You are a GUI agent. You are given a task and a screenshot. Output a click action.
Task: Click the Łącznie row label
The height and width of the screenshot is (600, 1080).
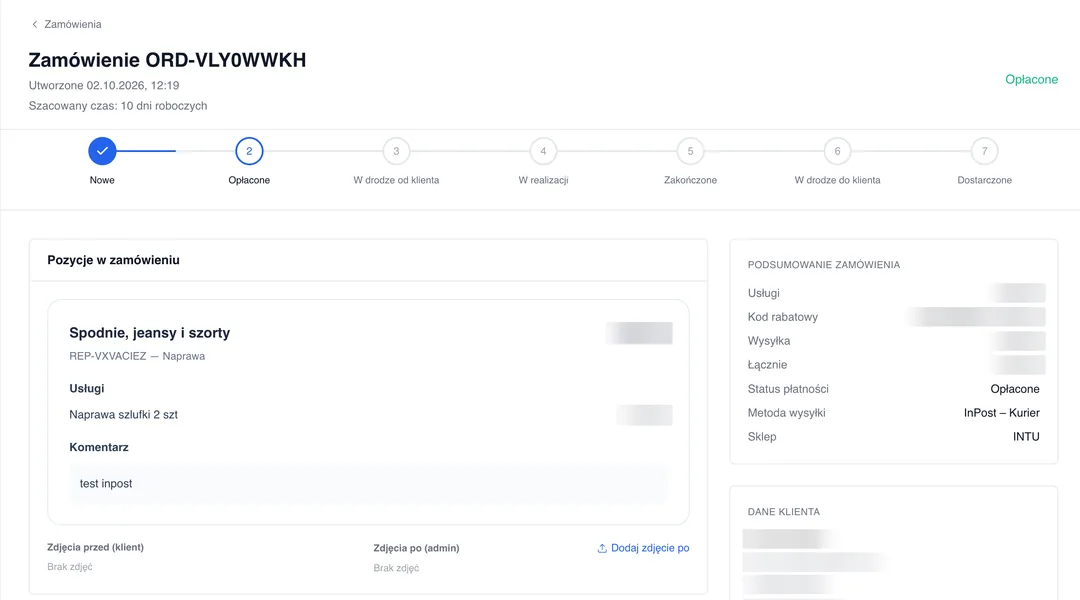[x=767, y=364]
